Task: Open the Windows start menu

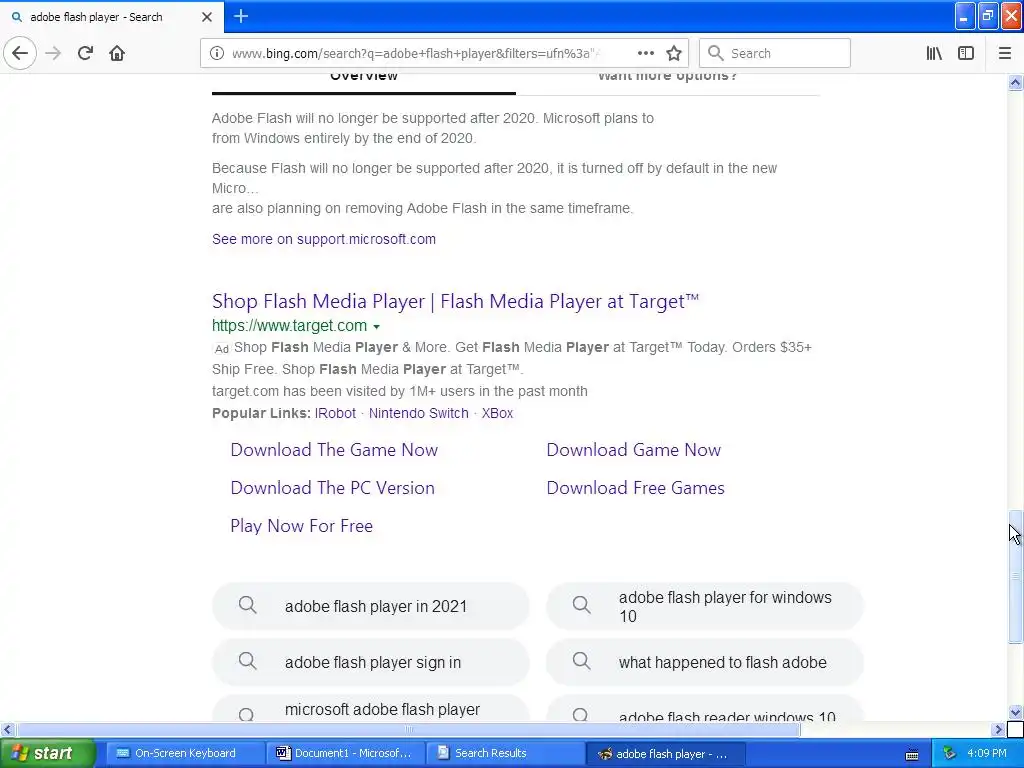Action: (46, 753)
